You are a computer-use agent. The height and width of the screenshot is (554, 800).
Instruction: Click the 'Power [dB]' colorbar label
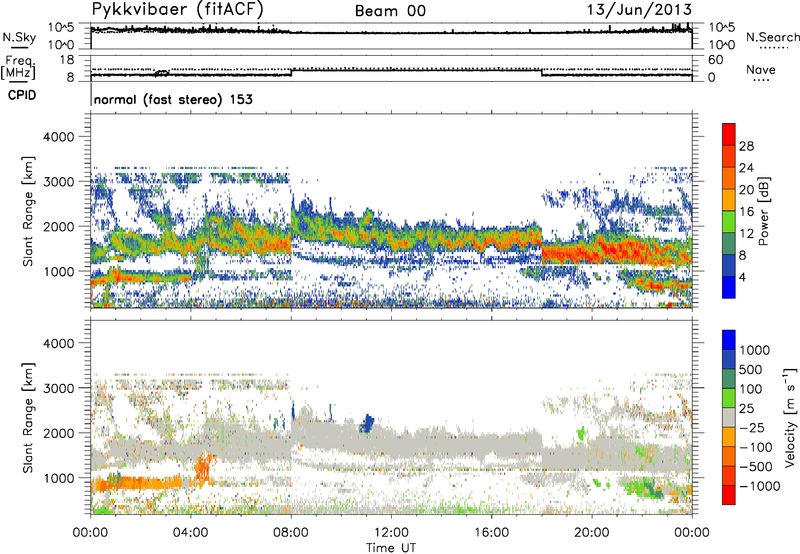[x=763, y=211]
